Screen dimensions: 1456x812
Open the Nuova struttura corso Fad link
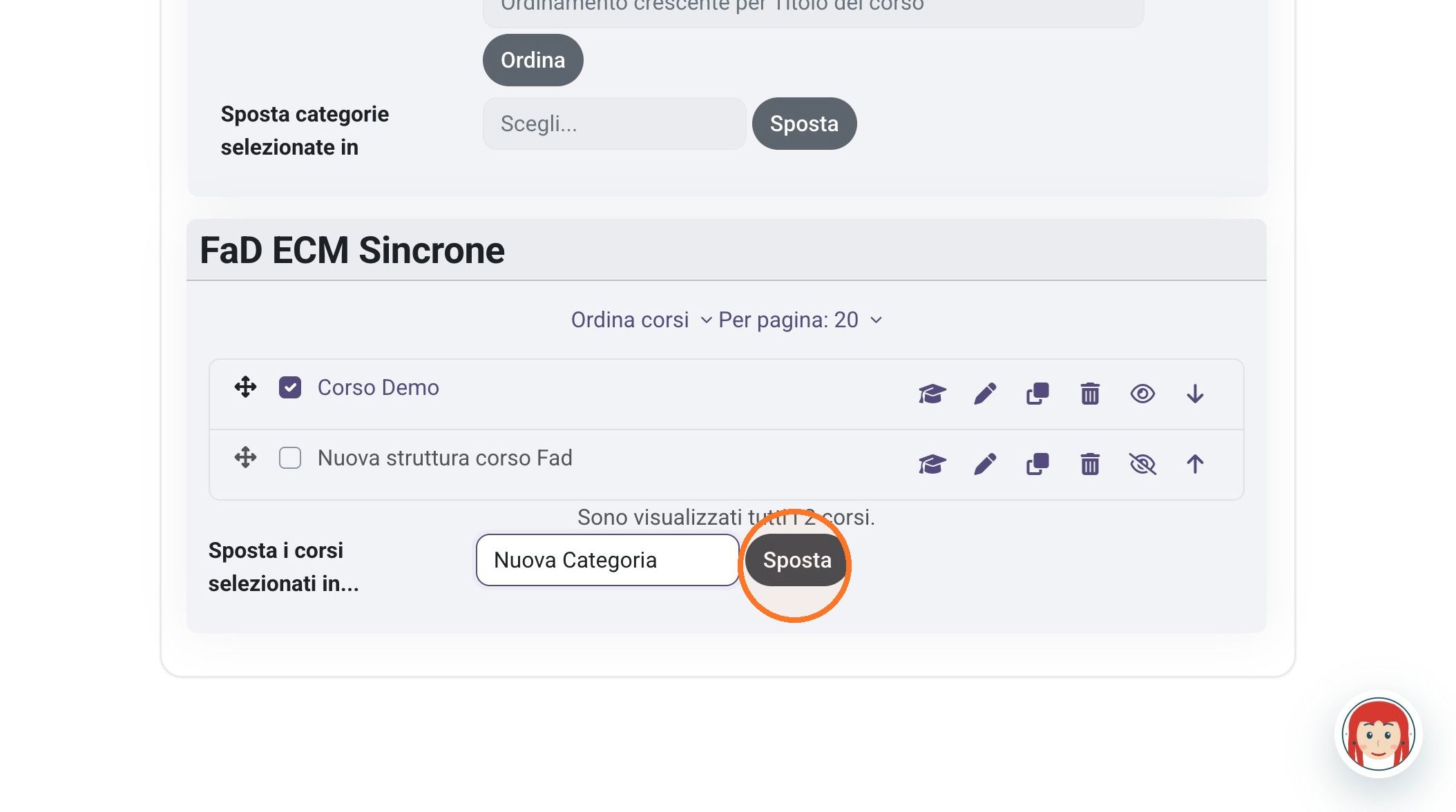point(445,458)
